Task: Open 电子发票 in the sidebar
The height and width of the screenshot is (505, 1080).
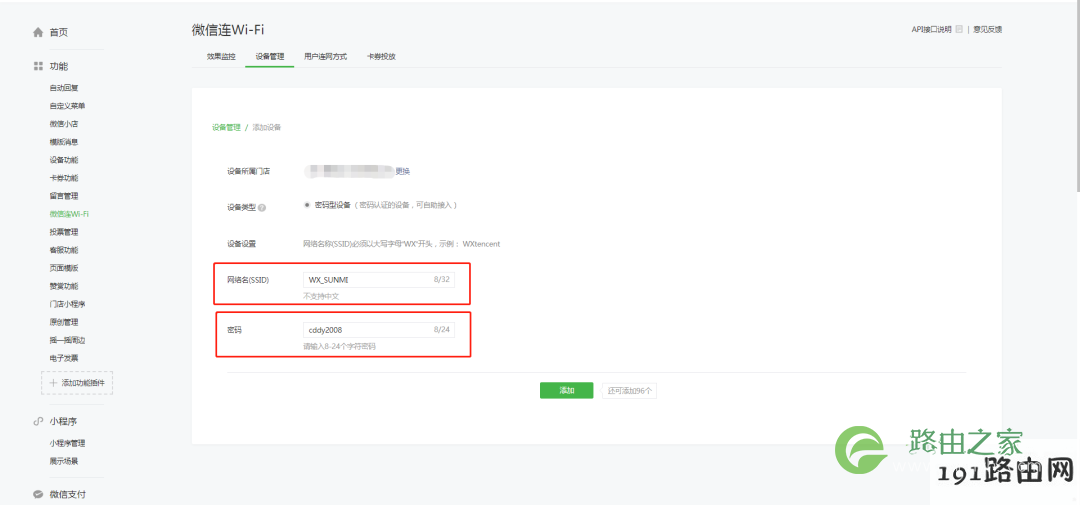Action: tap(63, 358)
